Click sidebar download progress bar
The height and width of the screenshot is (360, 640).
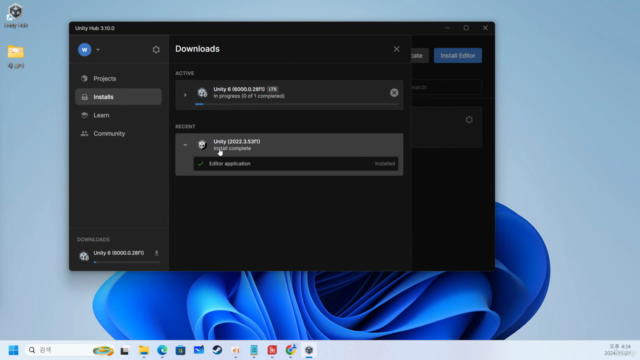tap(127, 262)
